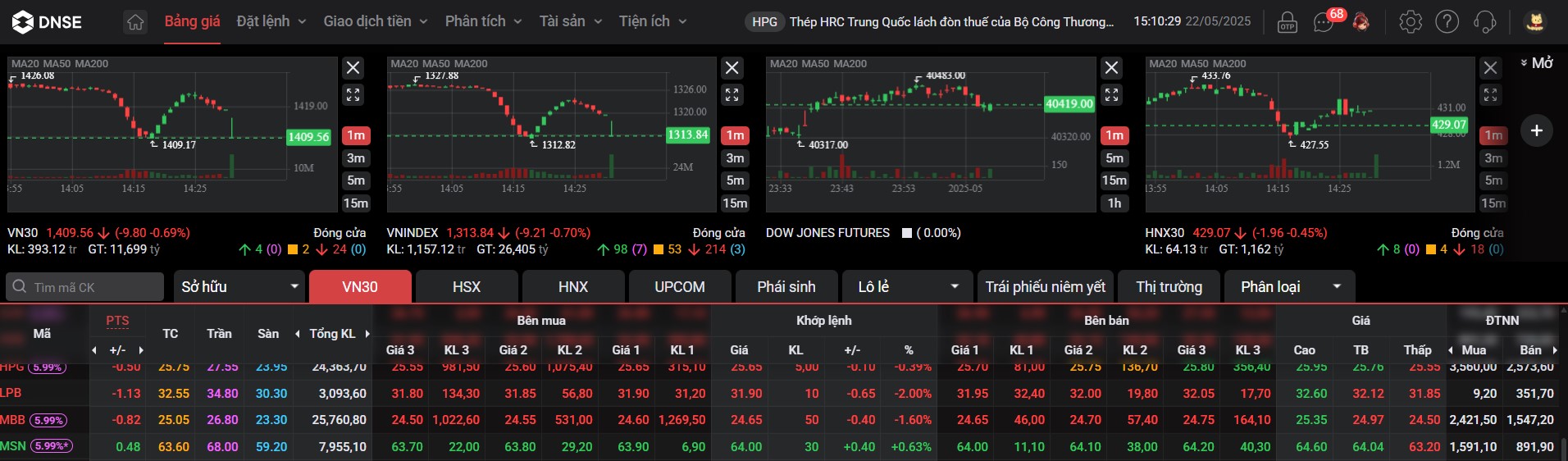Open the help question mark icon

(x=1447, y=22)
